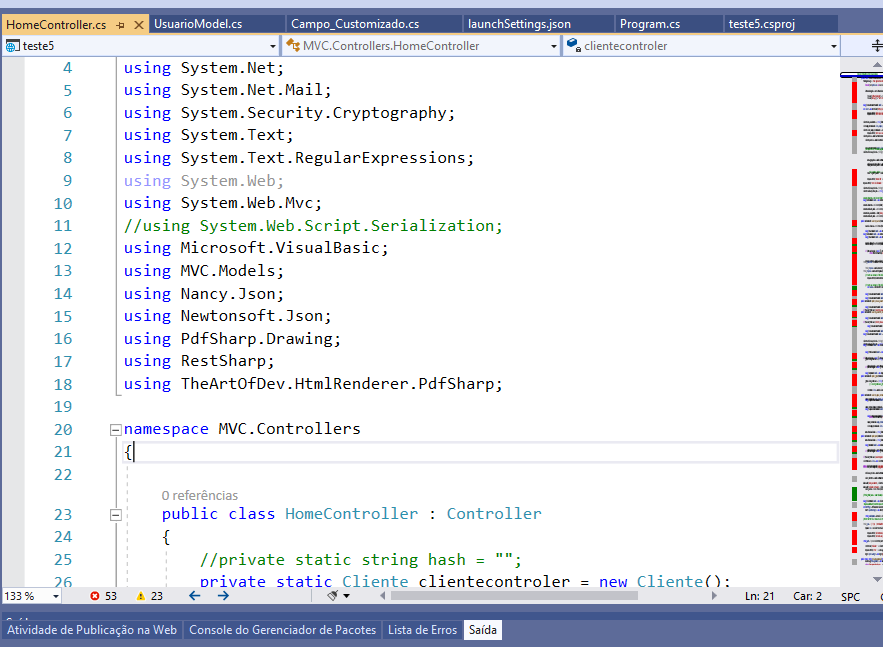
Task: Click the yellow warning icon showing 23
Action: point(141,596)
